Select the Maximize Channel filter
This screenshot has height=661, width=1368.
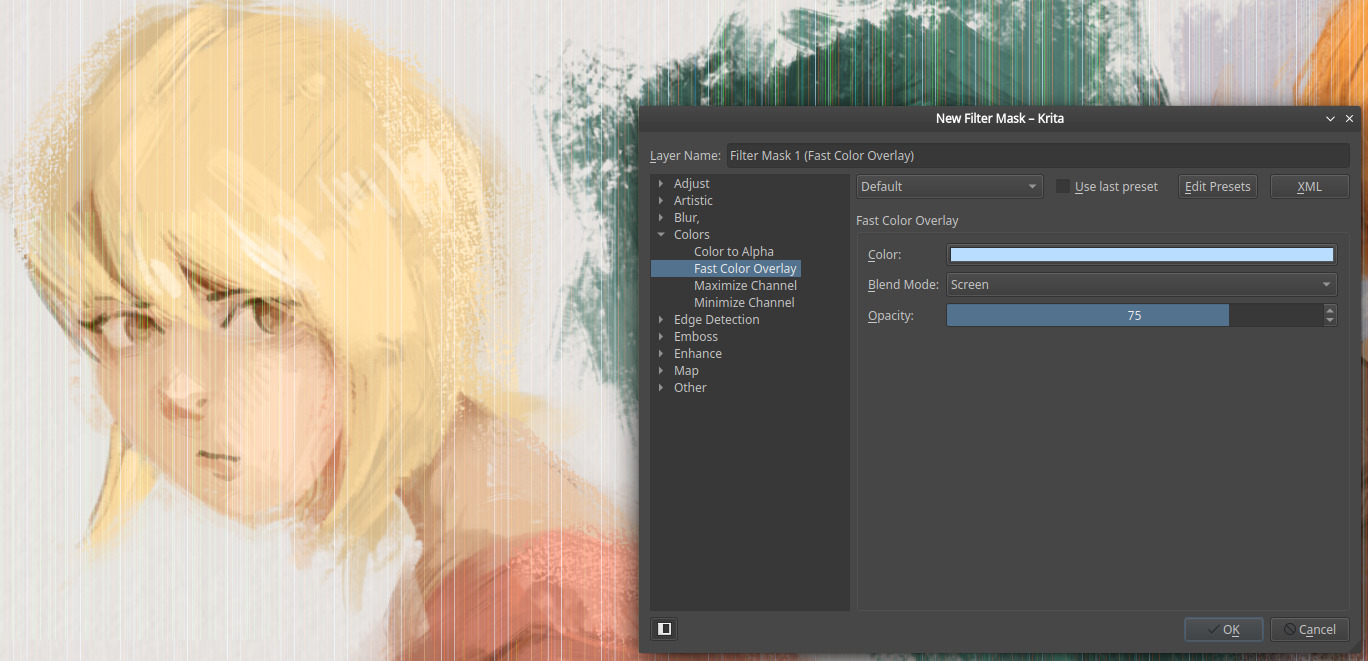point(745,286)
